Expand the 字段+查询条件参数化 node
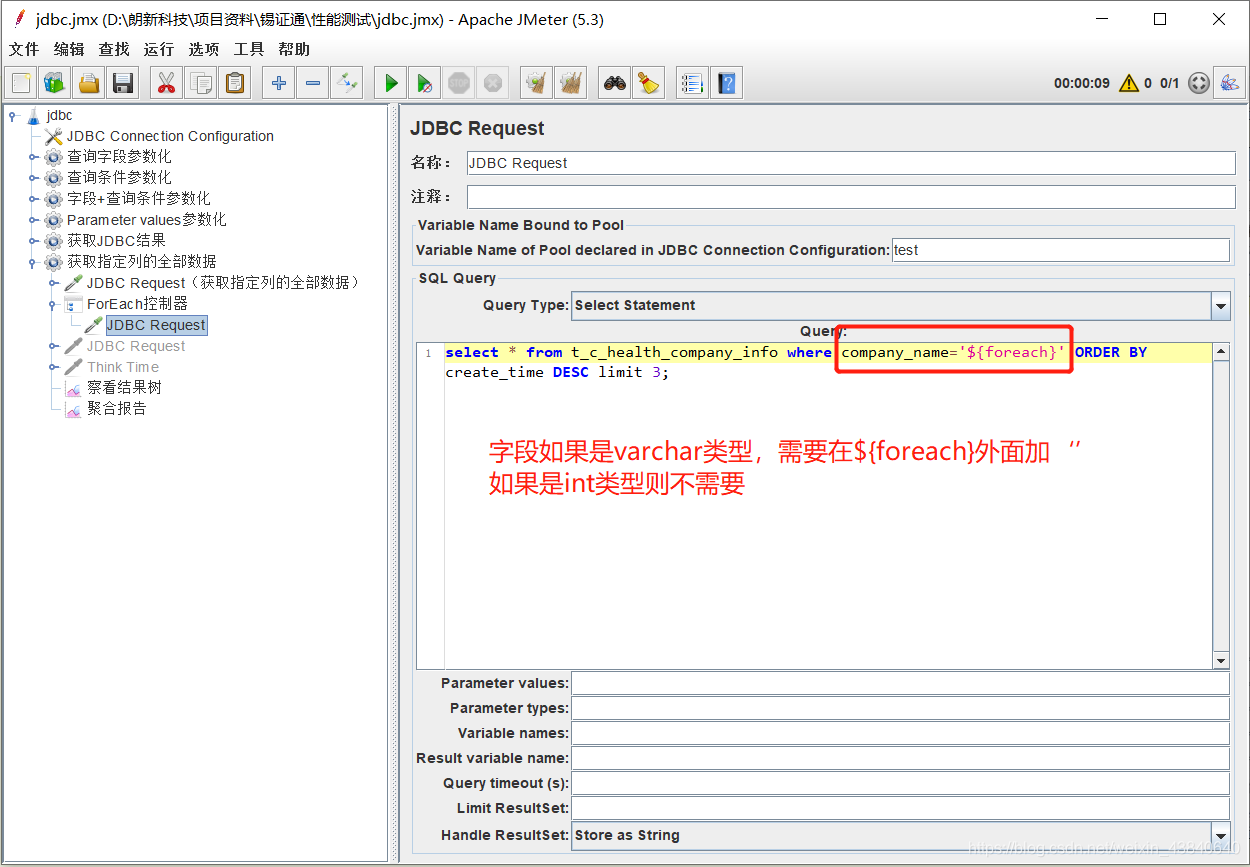The width and height of the screenshot is (1250, 867). tap(33, 199)
